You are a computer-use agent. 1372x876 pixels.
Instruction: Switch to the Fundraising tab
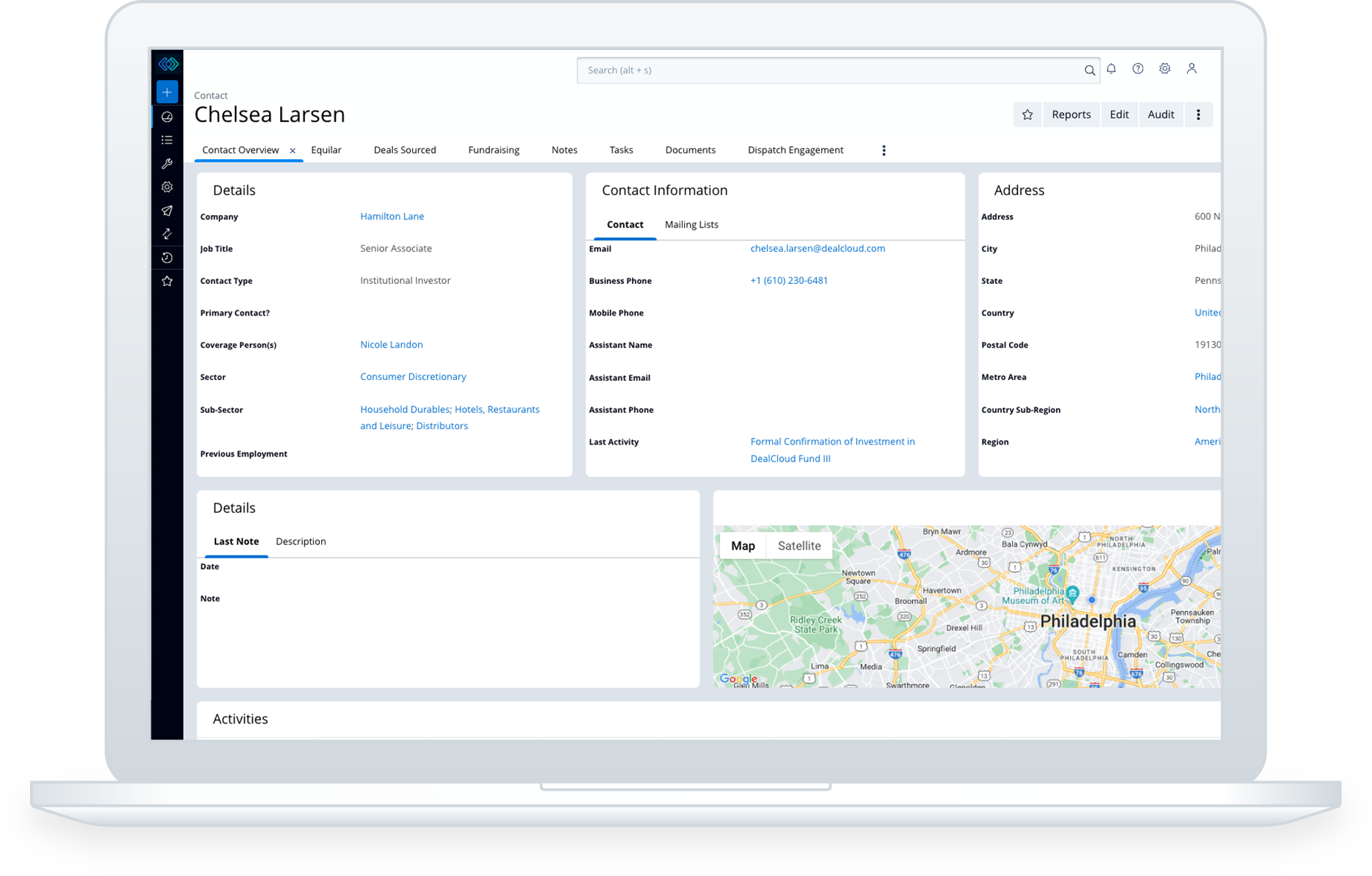(493, 150)
